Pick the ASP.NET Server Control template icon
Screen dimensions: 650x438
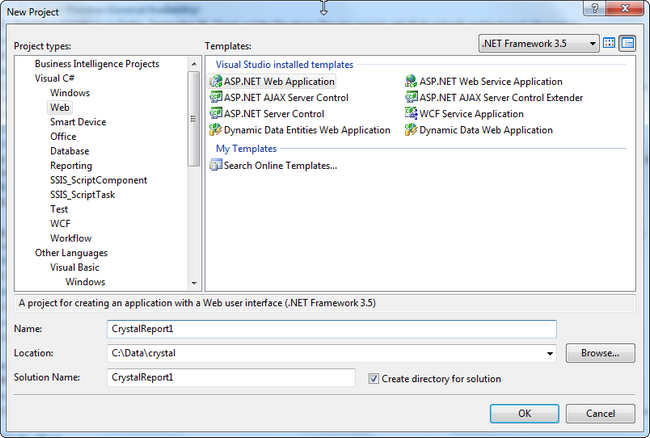tap(216, 114)
